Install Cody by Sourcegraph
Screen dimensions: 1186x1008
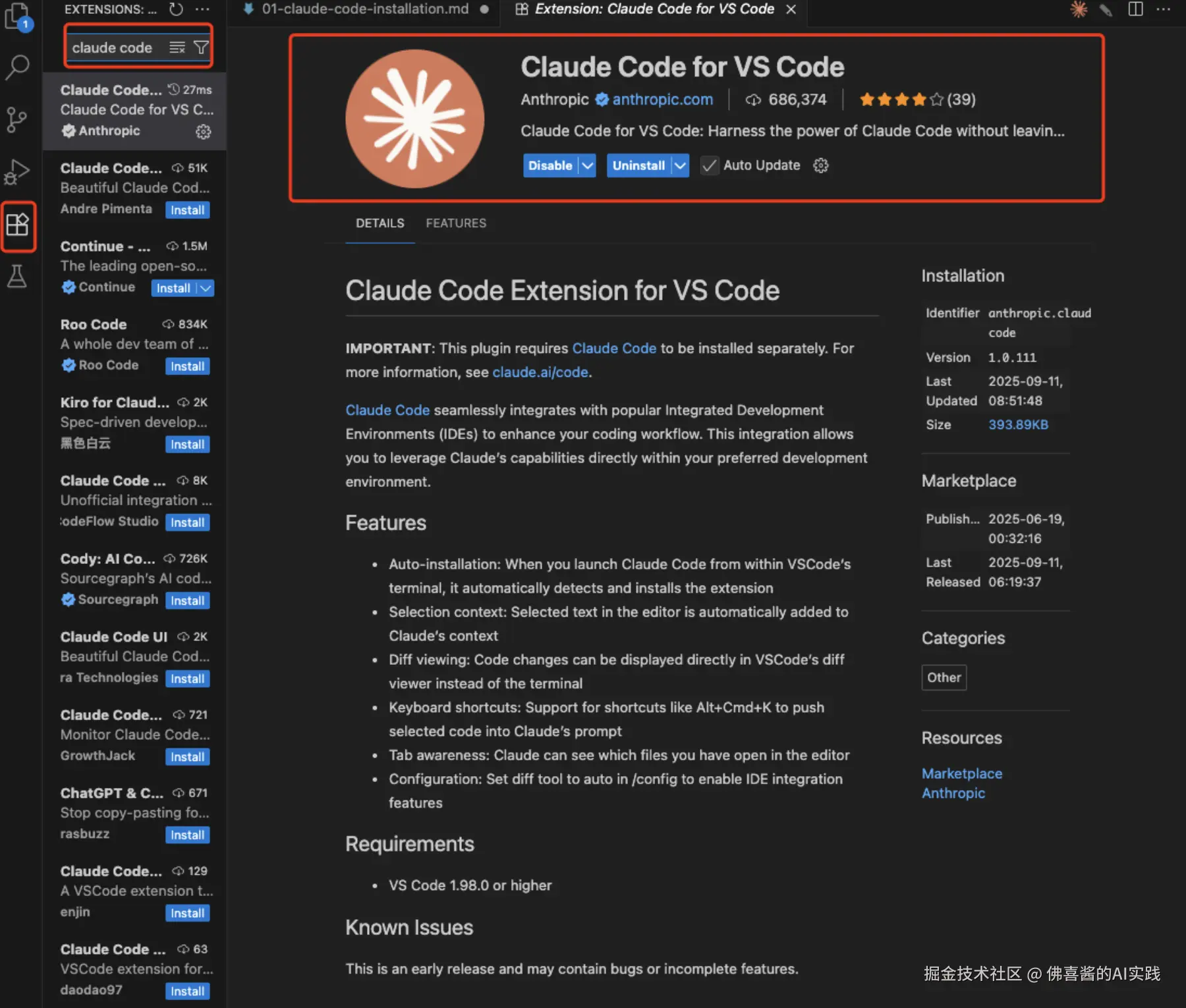[x=188, y=601]
